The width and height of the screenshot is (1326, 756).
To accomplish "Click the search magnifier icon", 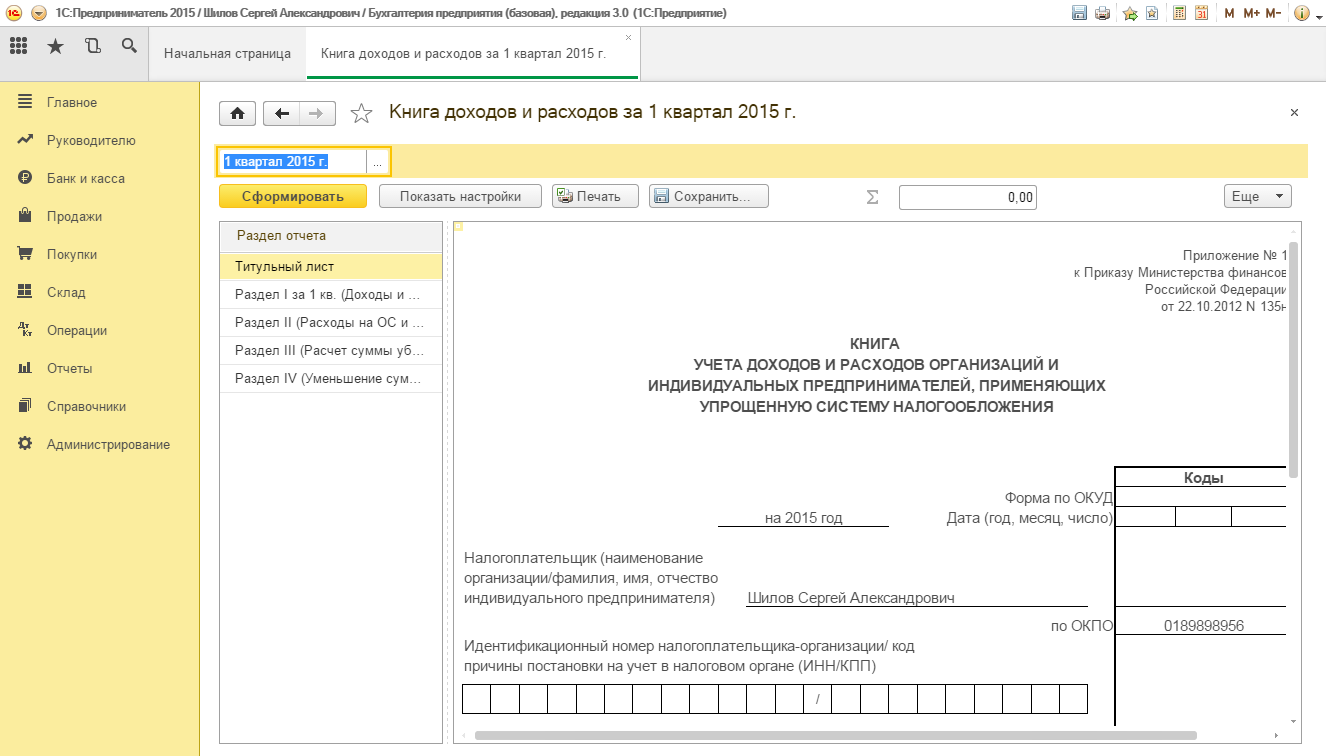I will pyautogui.click(x=128, y=46).
